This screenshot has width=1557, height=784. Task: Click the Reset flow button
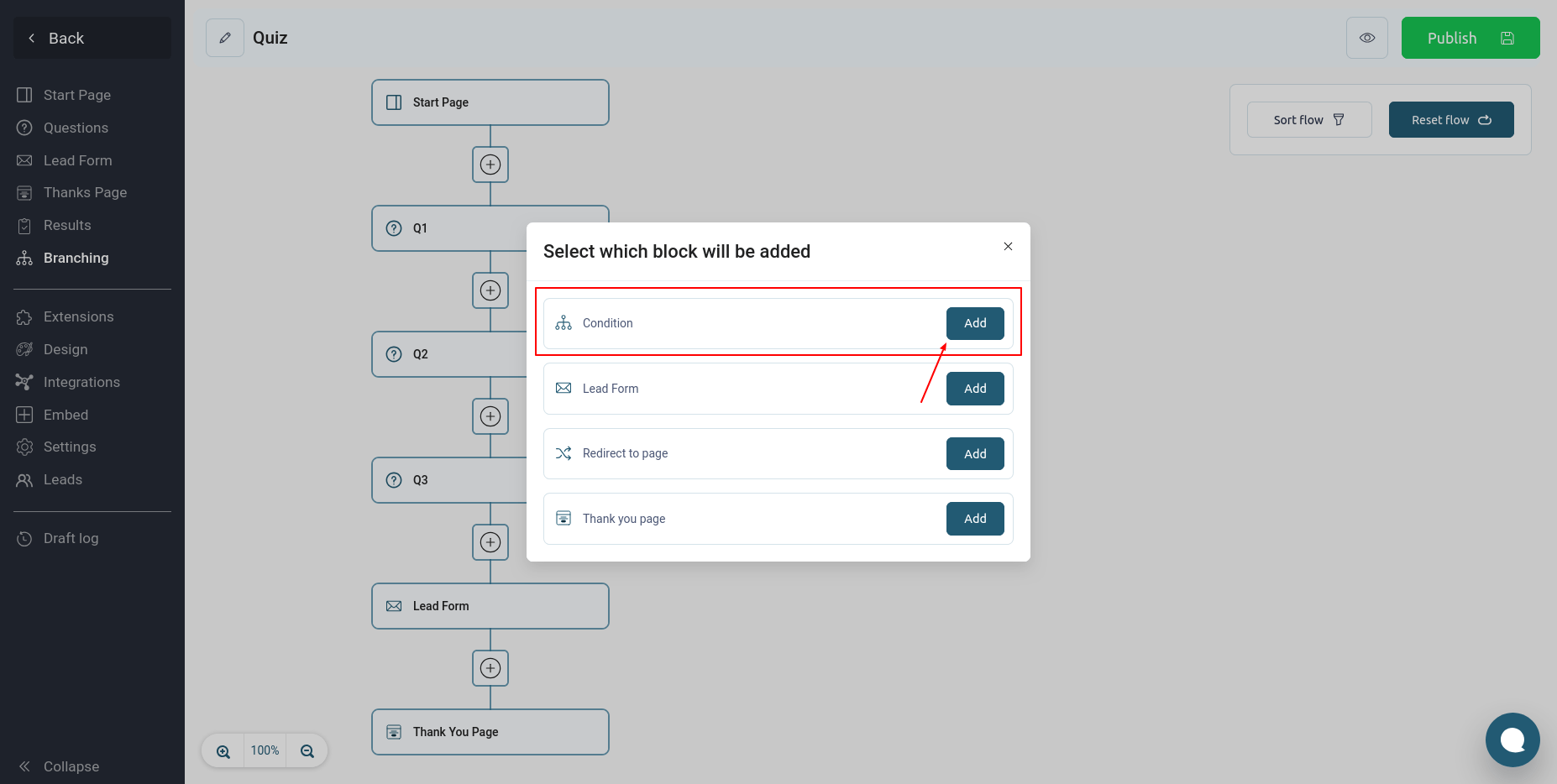pos(1451,120)
